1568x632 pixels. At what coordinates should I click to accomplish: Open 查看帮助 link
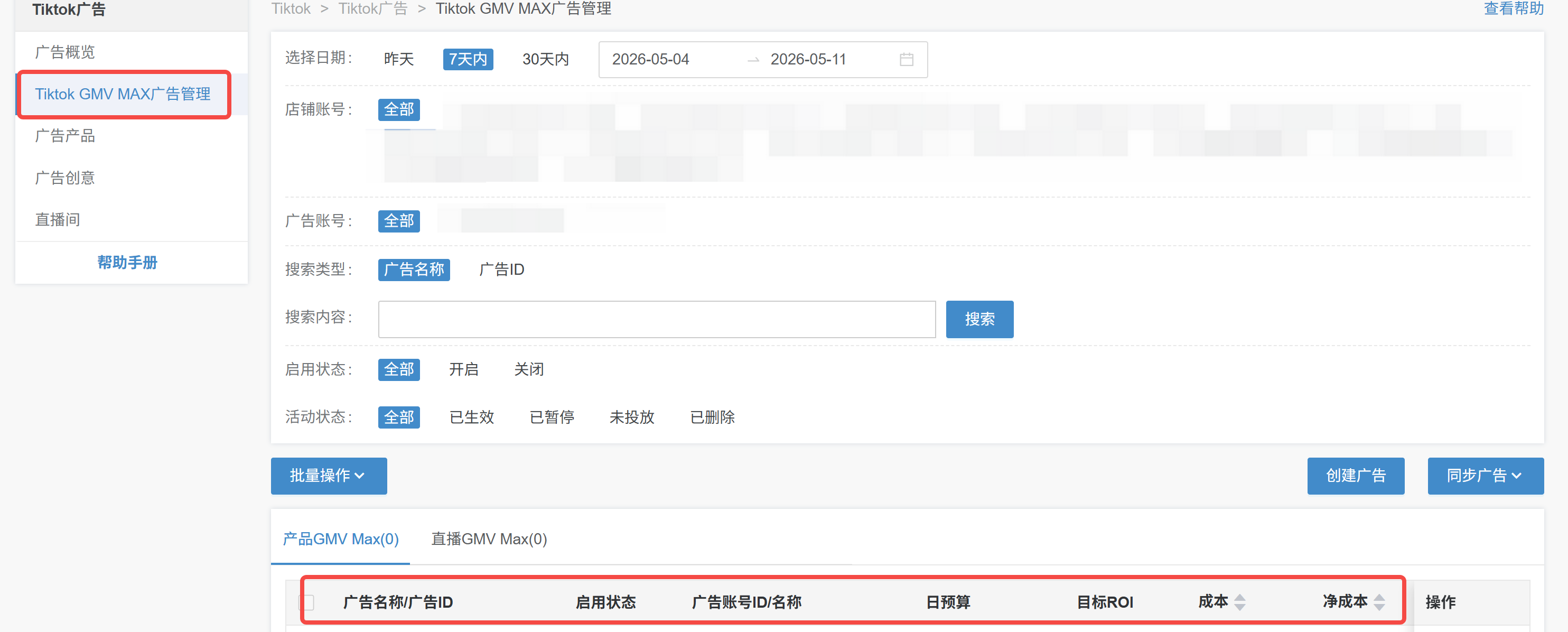click(1513, 8)
